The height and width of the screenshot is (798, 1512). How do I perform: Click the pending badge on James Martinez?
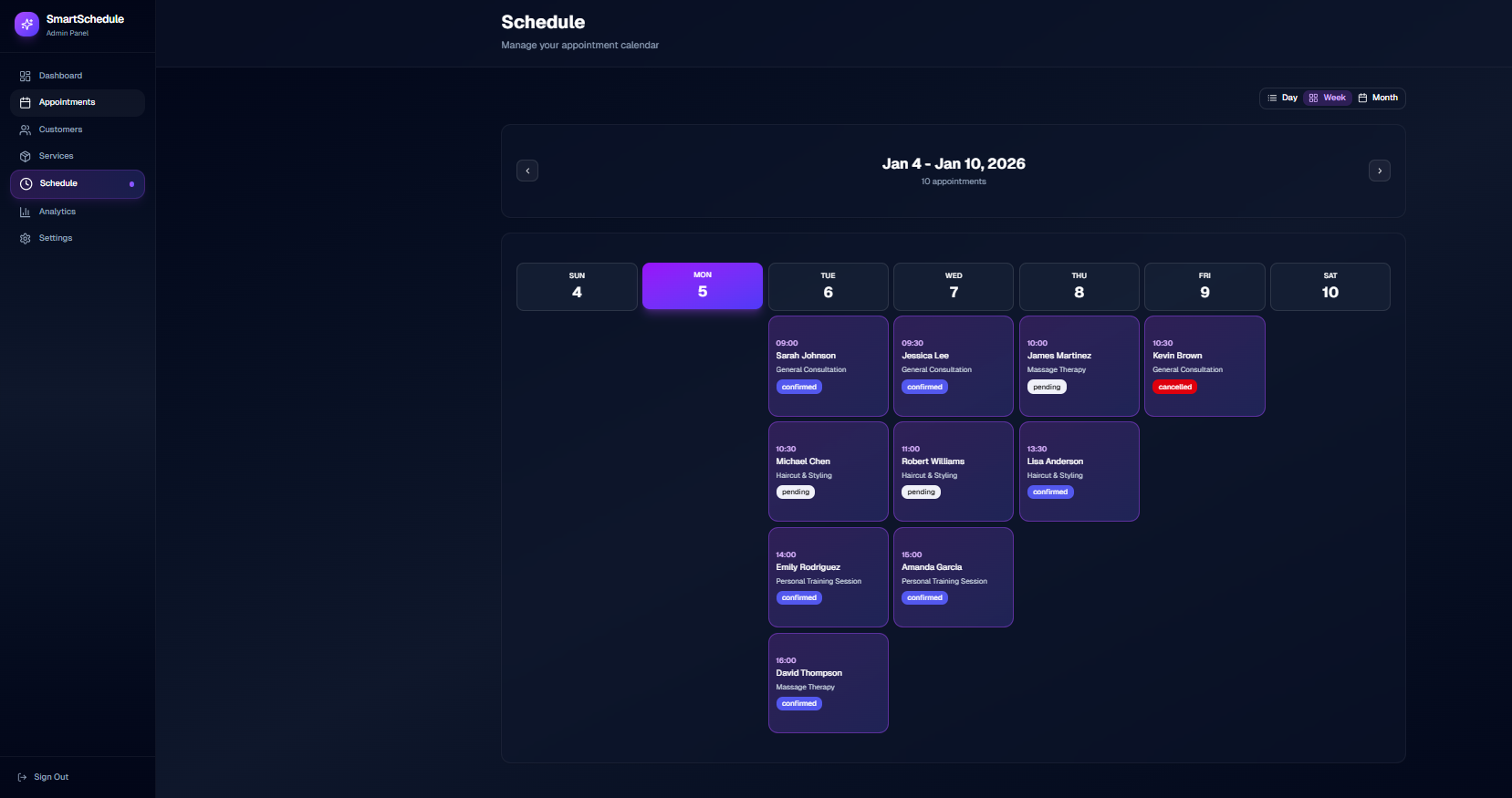1047,387
